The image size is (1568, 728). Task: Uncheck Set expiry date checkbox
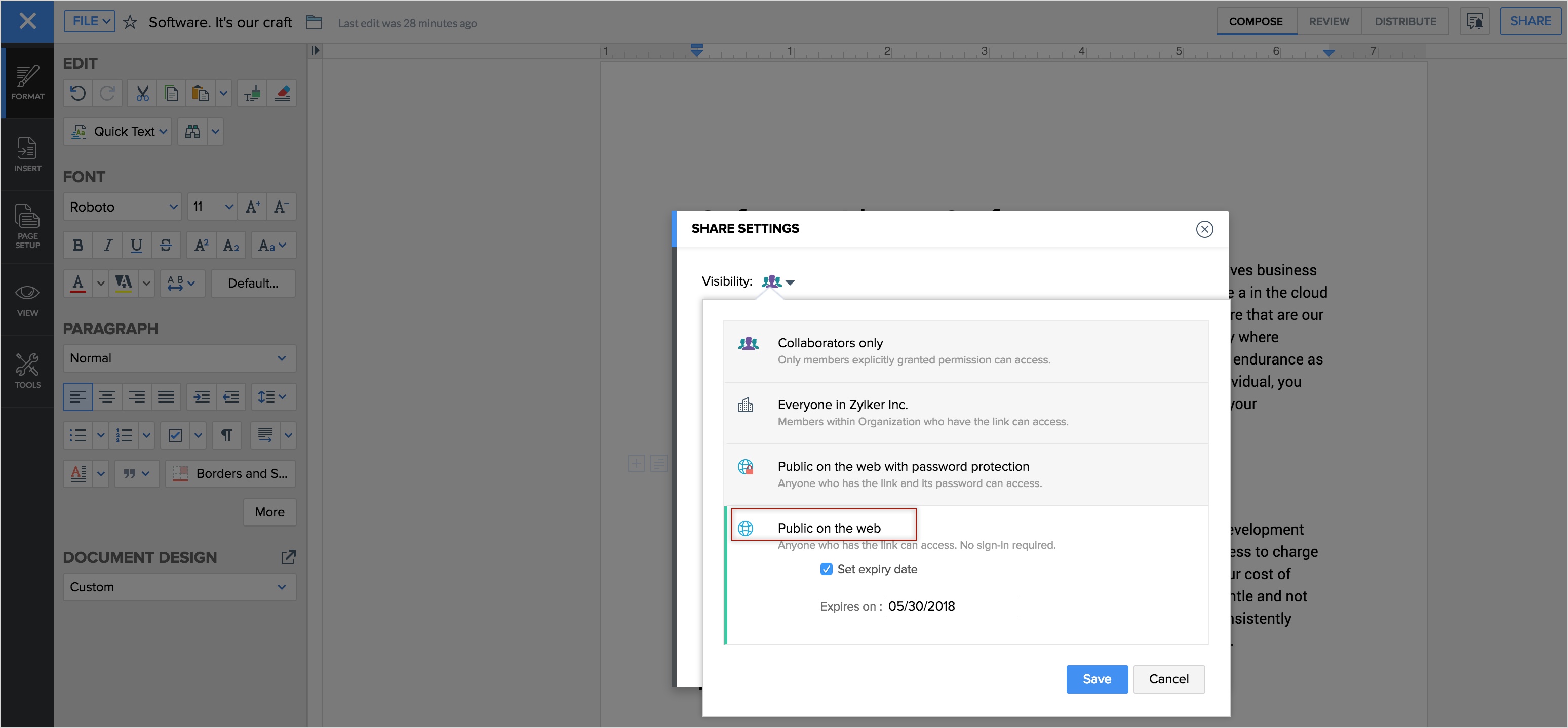click(826, 569)
